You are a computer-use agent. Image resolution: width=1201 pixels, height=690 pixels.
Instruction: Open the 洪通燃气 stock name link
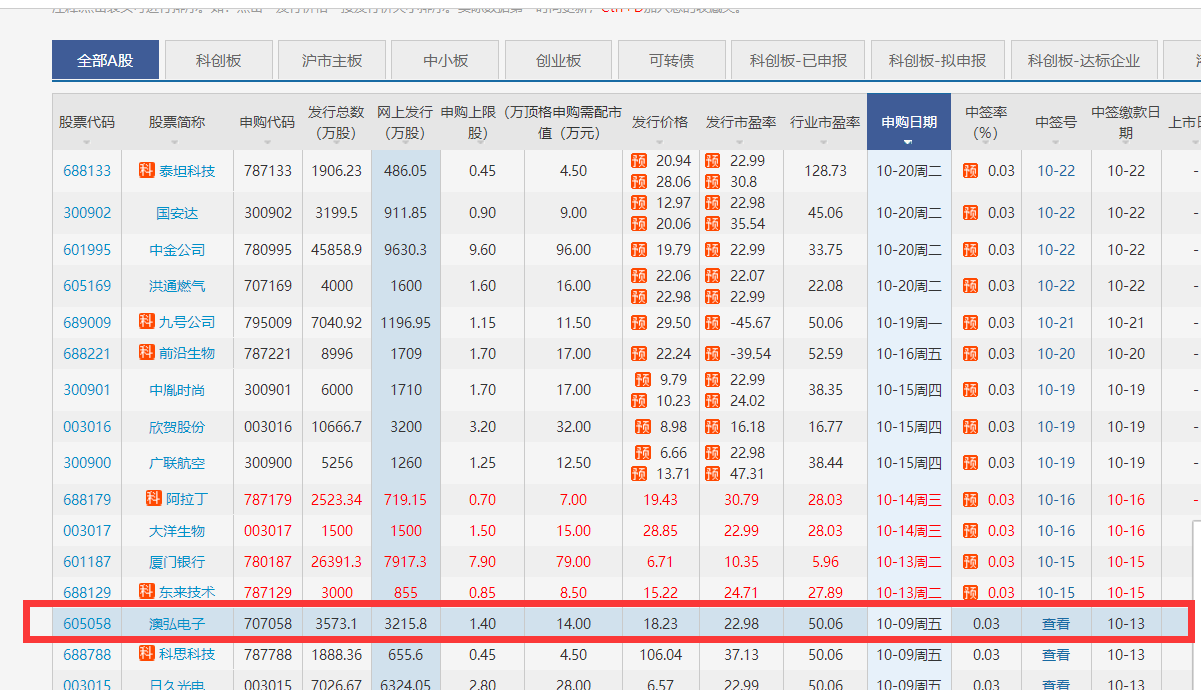177,286
